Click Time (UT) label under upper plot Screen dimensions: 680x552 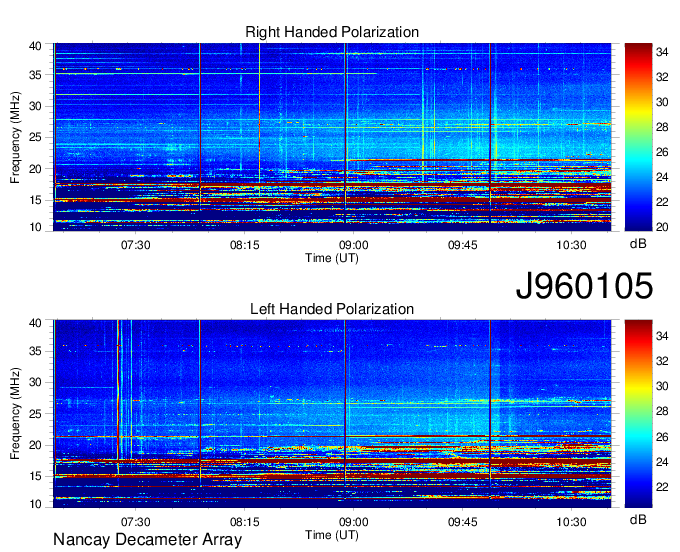[x=332, y=258]
